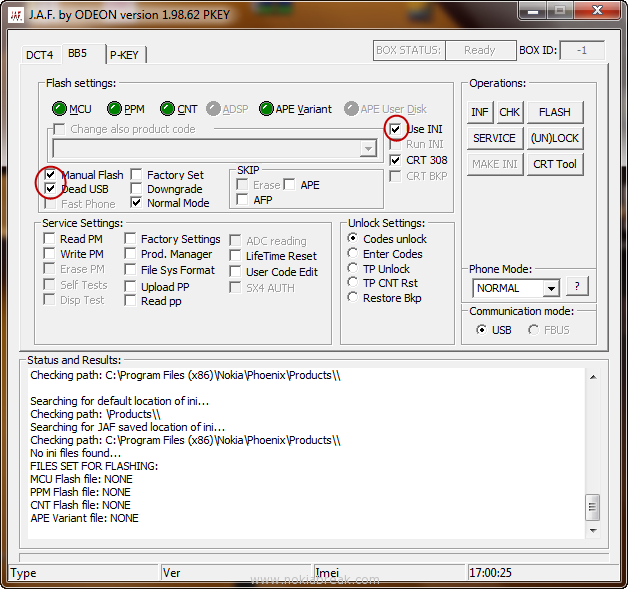Click the 'APE Variant file: NONE' log line
This screenshot has width=628, height=589.
(85, 518)
